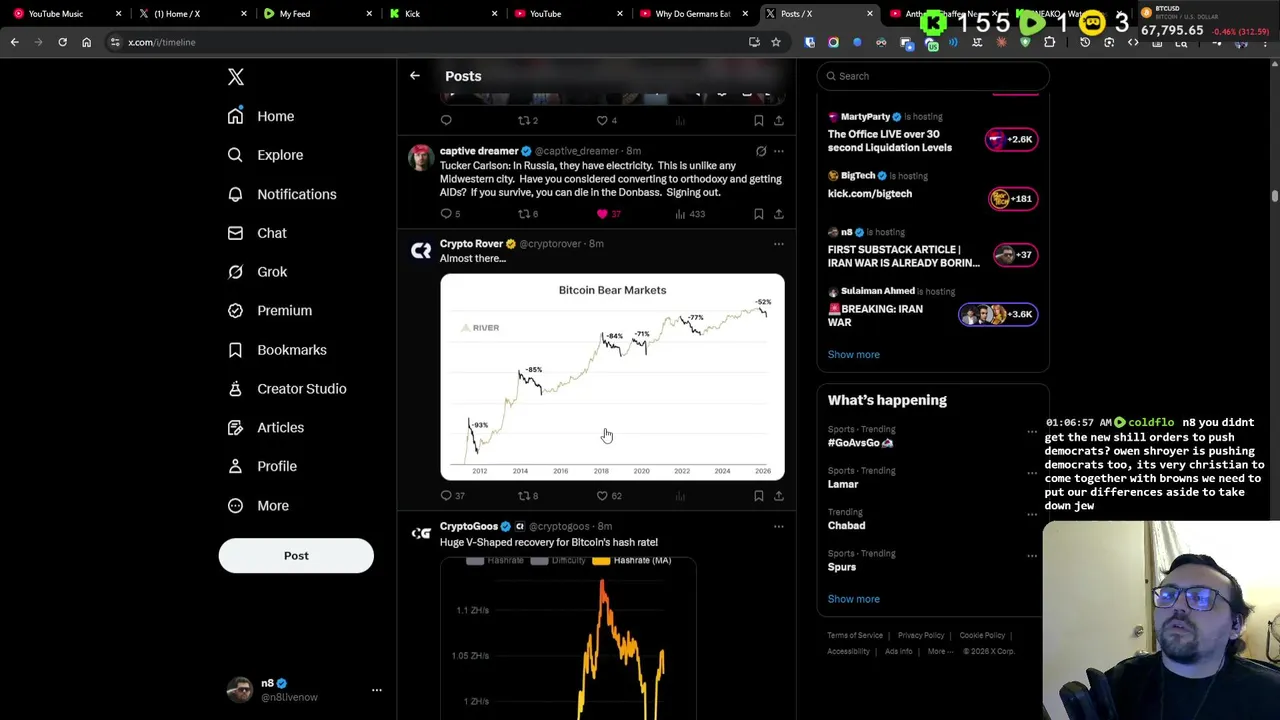Open the CryptoGoos hashrate chart image
Viewport: 1280px width, 720px height.
point(568,637)
